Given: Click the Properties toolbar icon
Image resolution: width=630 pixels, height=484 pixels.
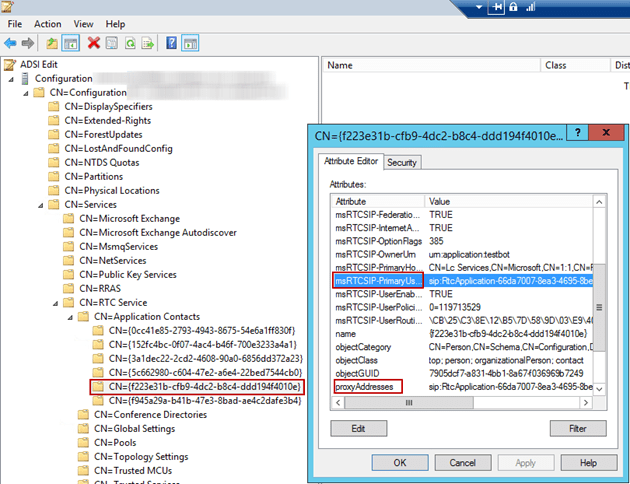Looking at the screenshot, I should tap(111, 43).
